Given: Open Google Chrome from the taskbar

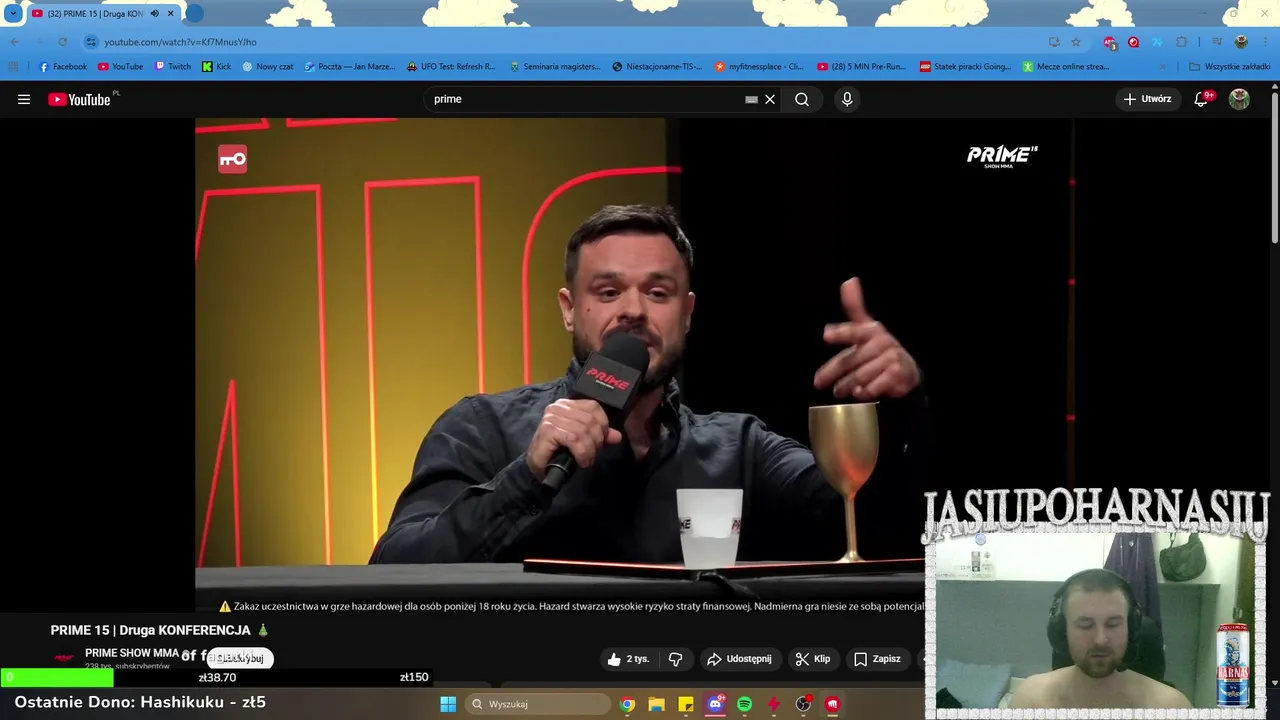Looking at the screenshot, I should pyautogui.click(x=627, y=704).
